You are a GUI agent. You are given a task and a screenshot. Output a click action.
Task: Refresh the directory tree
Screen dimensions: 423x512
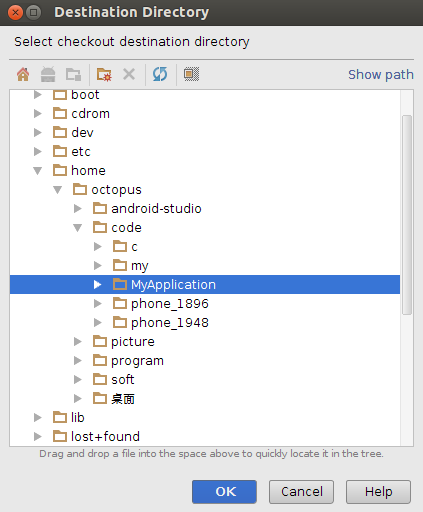click(x=160, y=74)
